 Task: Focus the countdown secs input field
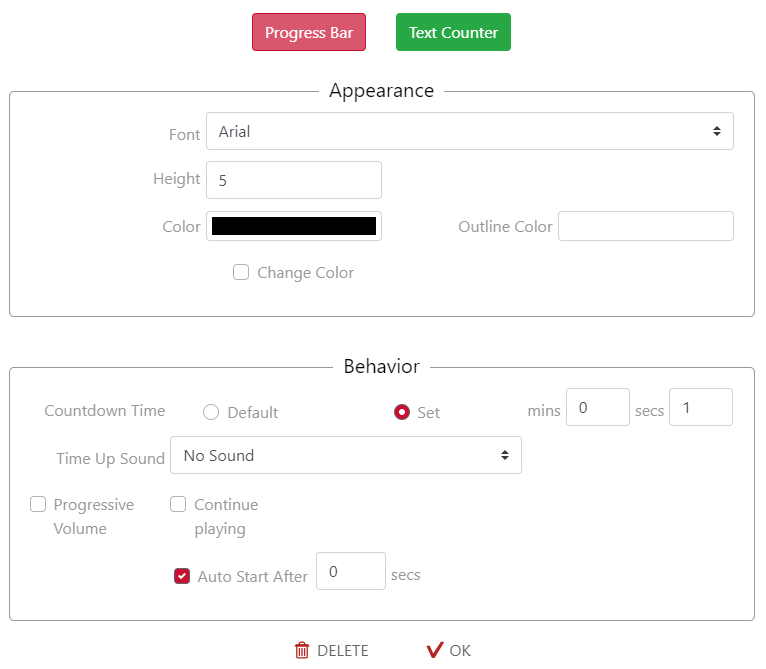700,408
